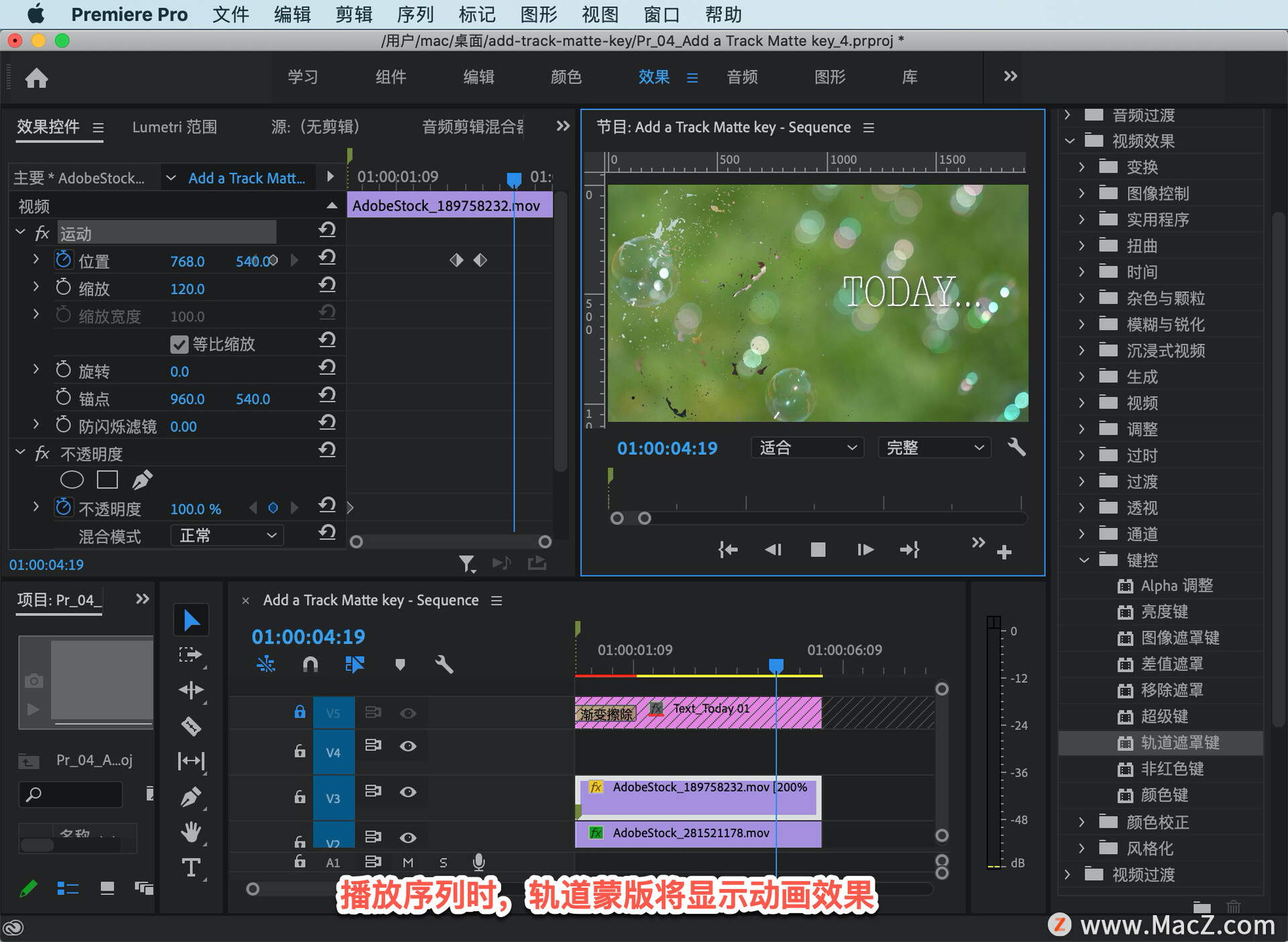Collapse the 运动 effect group
Image resolution: width=1288 pixels, height=942 pixels.
[x=20, y=233]
